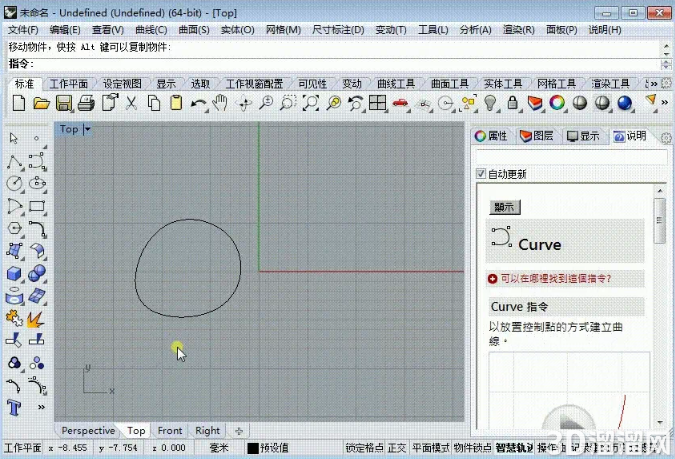
Task: Switch to the Front viewport tab
Action: (x=170, y=431)
